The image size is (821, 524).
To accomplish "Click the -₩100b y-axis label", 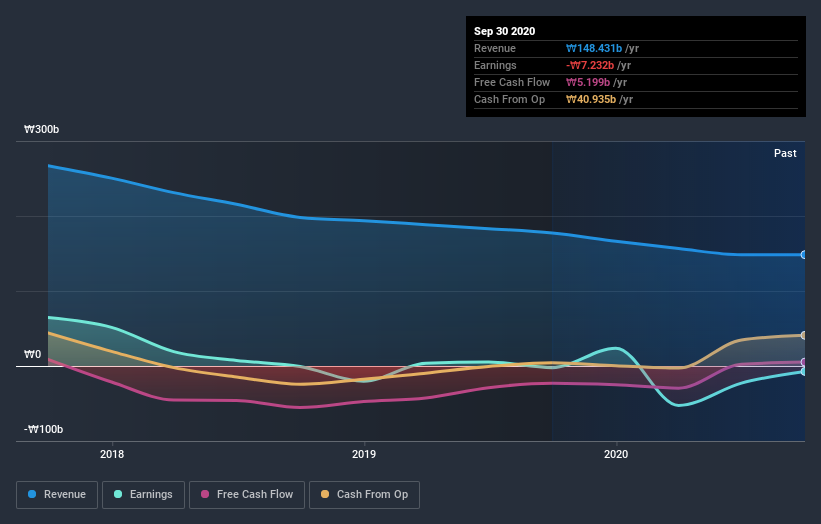I will click(x=43, y=429).
